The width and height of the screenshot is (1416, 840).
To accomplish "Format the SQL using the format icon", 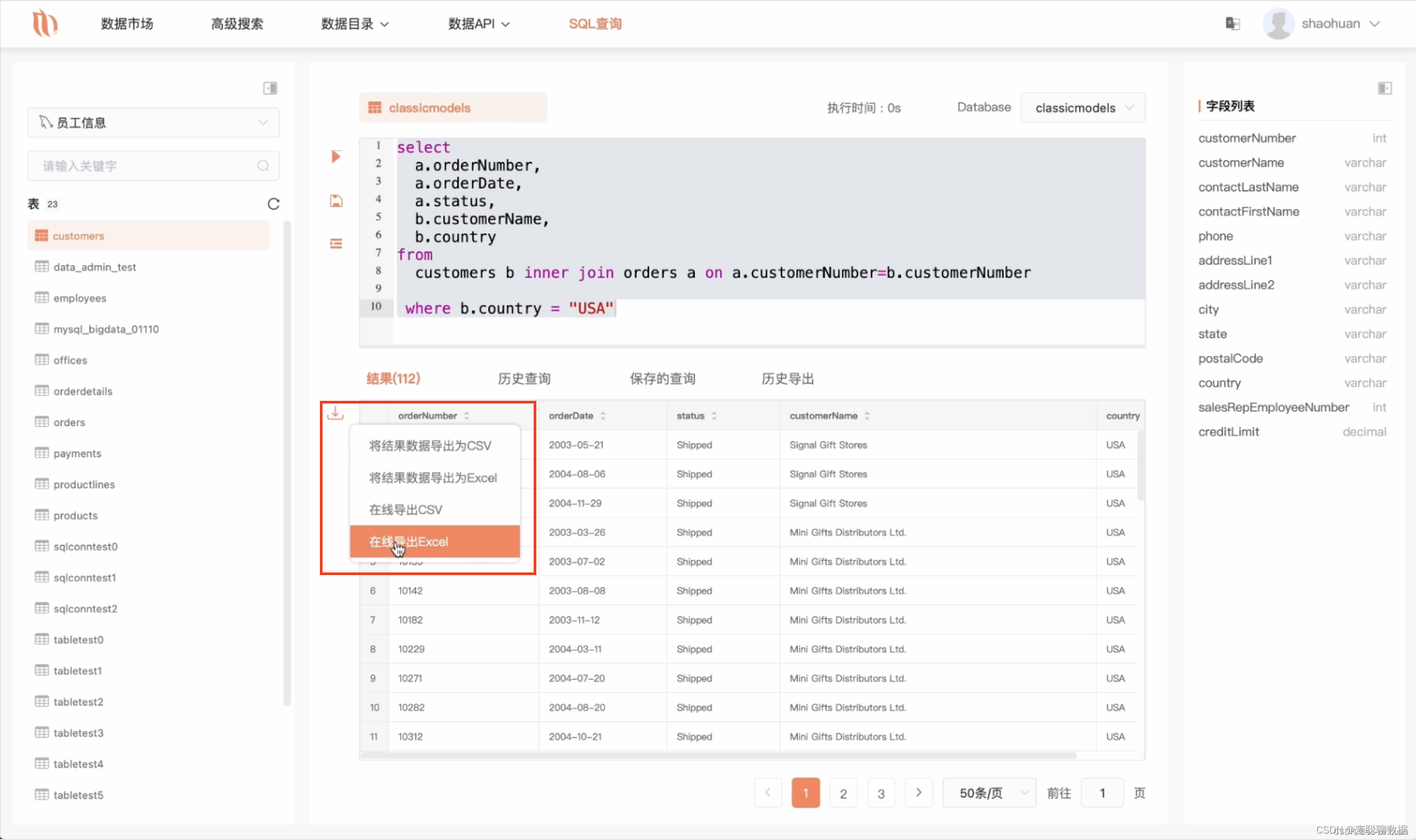I will [335, 243].
